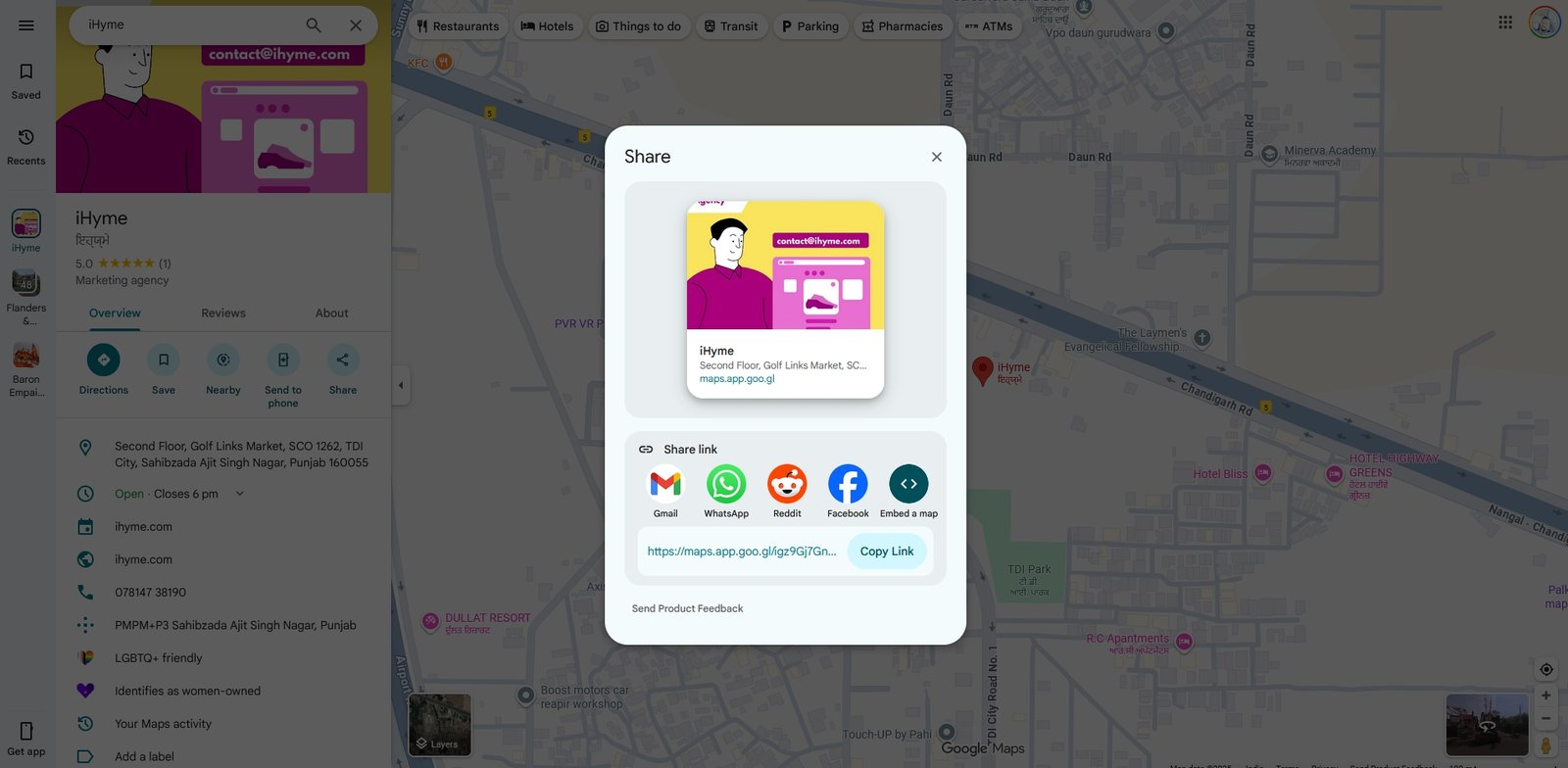
Task: Filter map by Transit
Action: (x=731, y=26)
